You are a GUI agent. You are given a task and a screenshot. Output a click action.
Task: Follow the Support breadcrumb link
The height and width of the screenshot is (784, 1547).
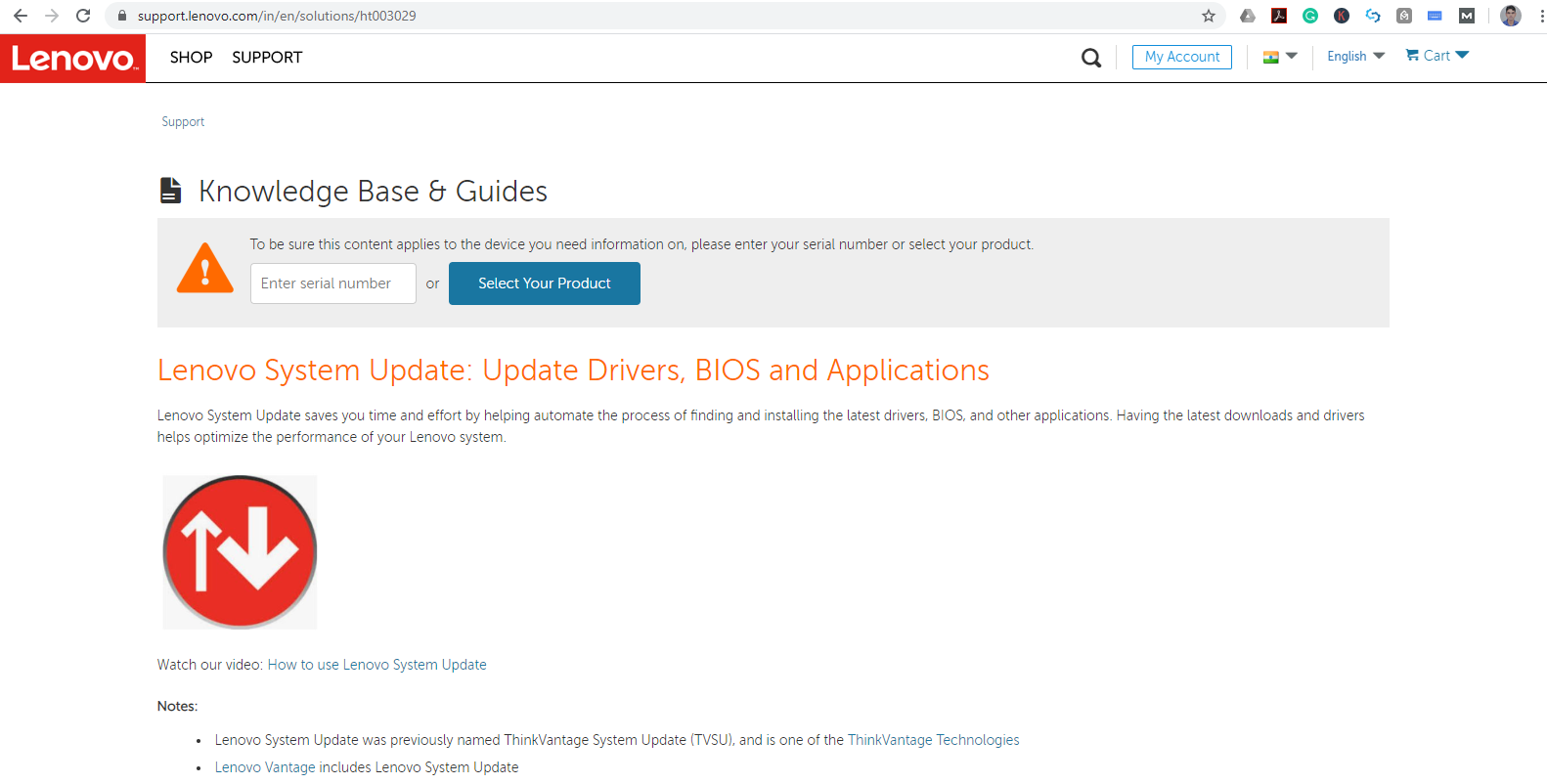pos(183,122)
